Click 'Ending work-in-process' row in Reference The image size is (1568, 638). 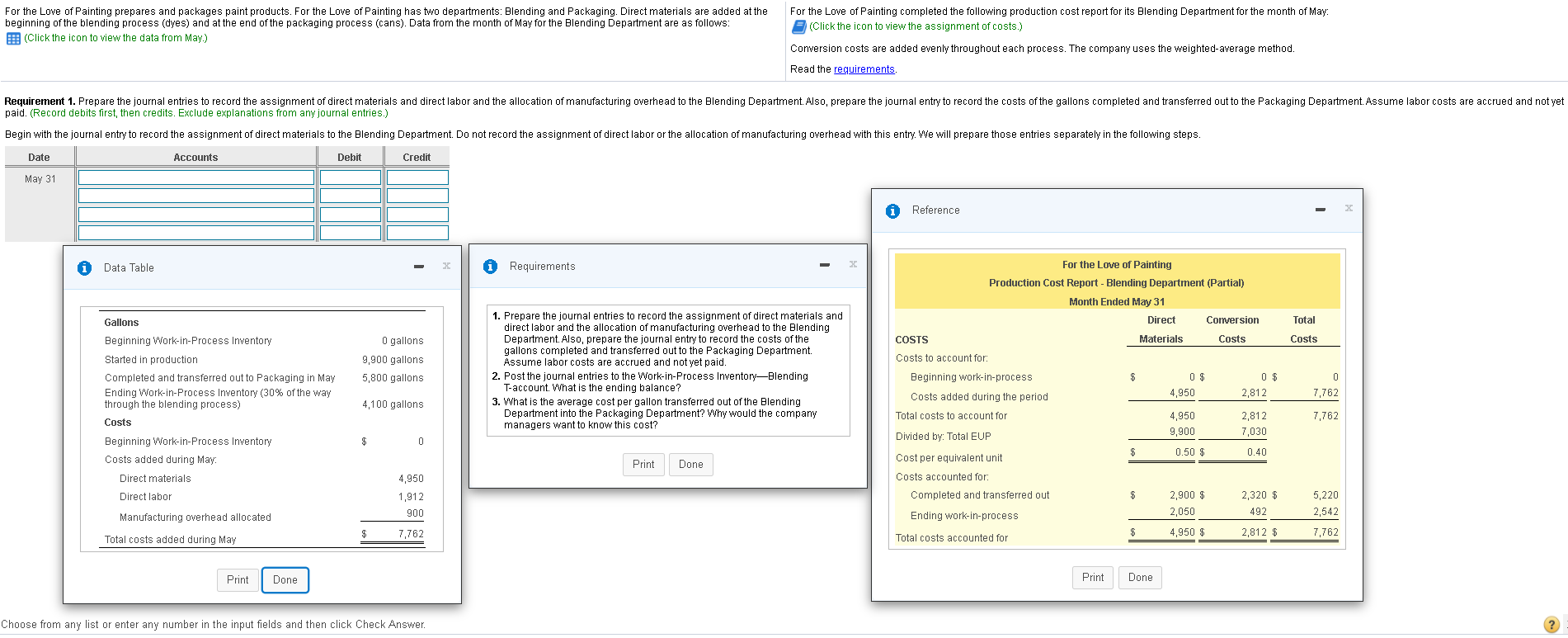point(964,516)
